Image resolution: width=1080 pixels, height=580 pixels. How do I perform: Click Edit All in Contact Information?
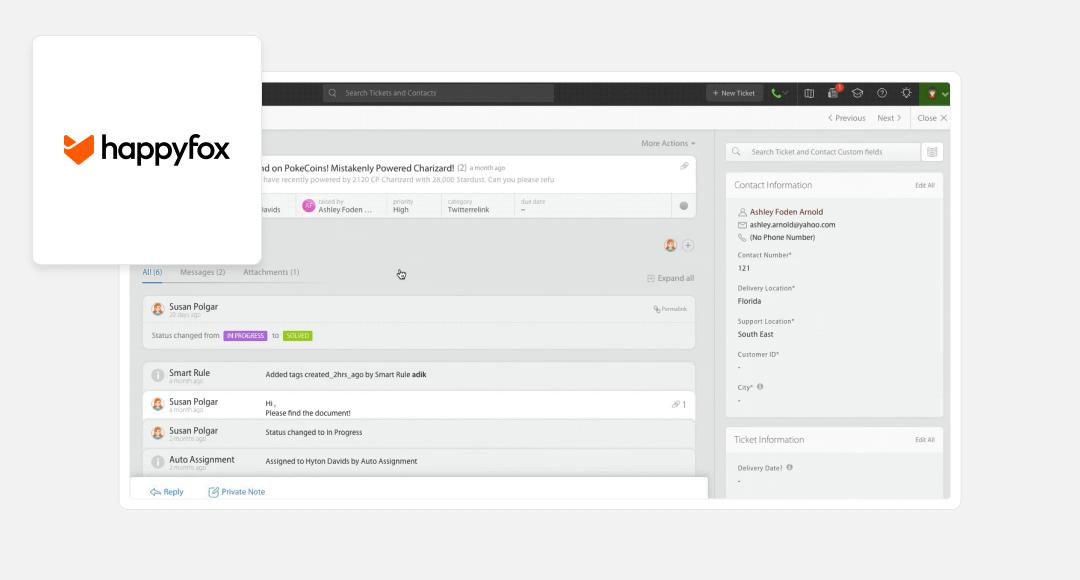click(924, 185)
